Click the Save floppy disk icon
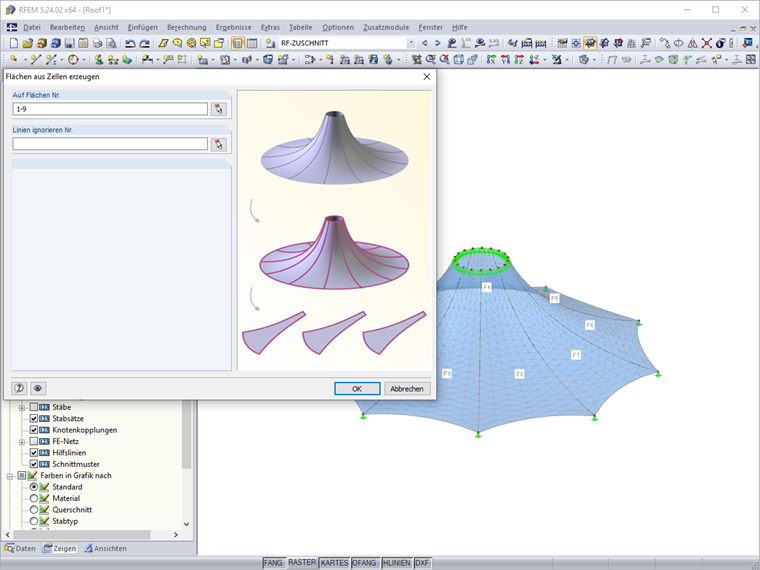This screenshot has height=570, width=760. click(69, 43)
